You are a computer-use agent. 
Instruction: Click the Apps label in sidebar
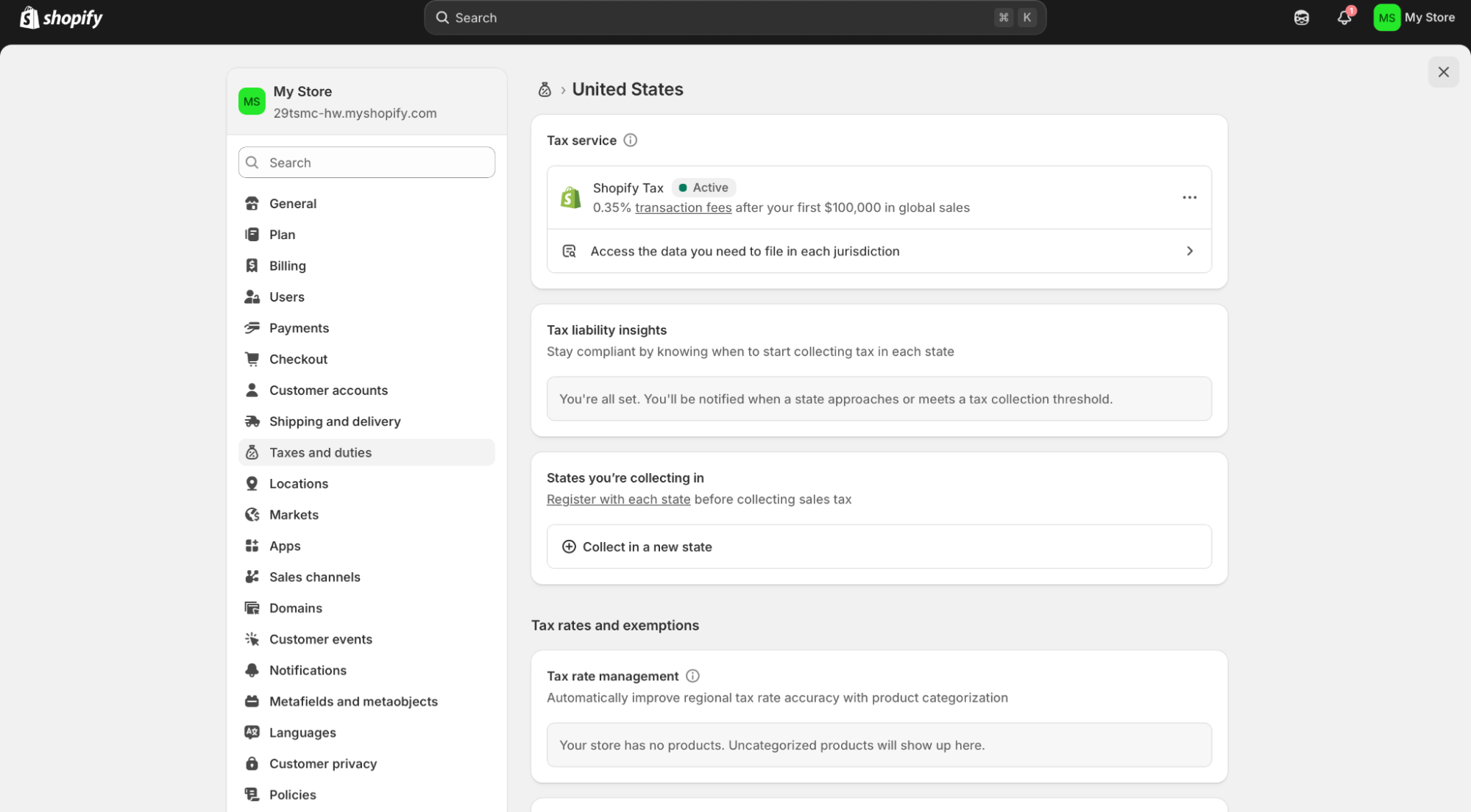[285, 546]
